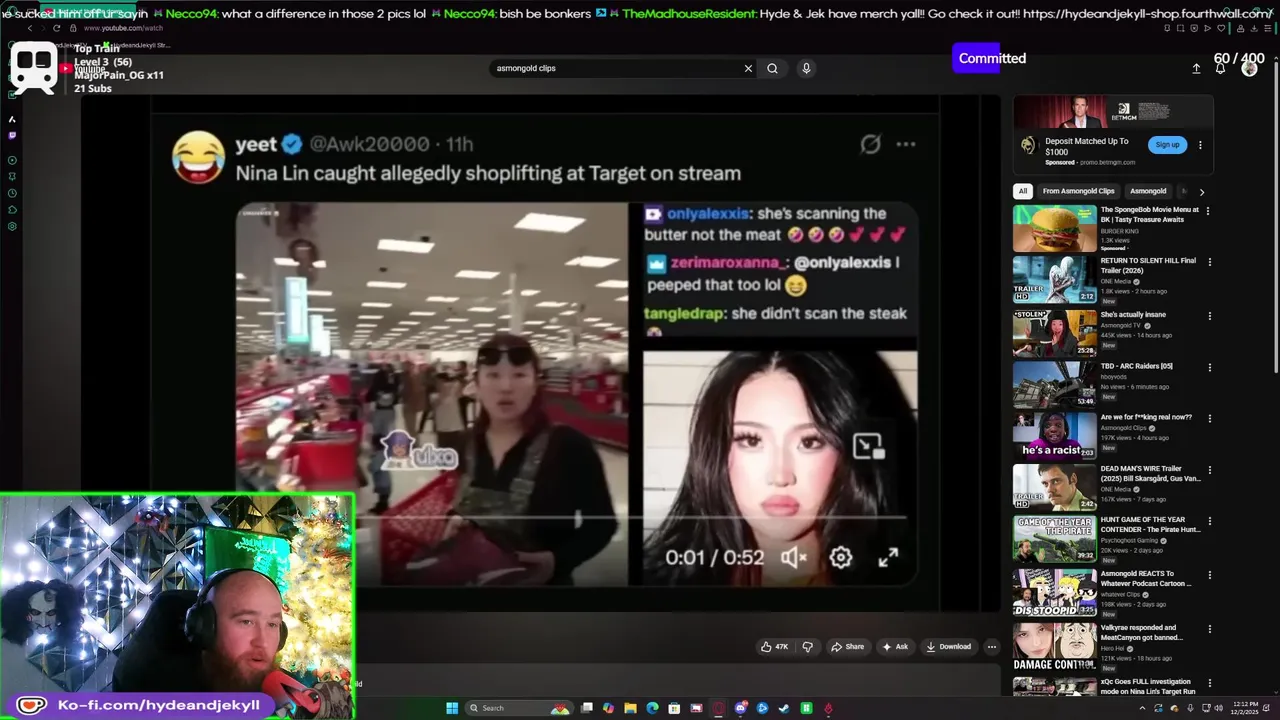Screen dimensions: 1280x720
Task: Open options for Dead Man's Wire trailer
Action: coord(1210,470)
